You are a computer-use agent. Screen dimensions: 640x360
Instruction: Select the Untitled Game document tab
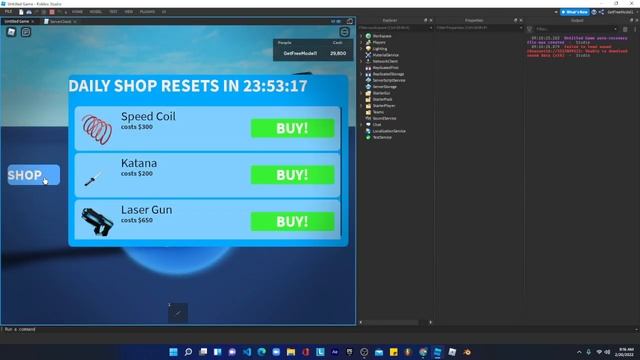(x=19, y=21)
